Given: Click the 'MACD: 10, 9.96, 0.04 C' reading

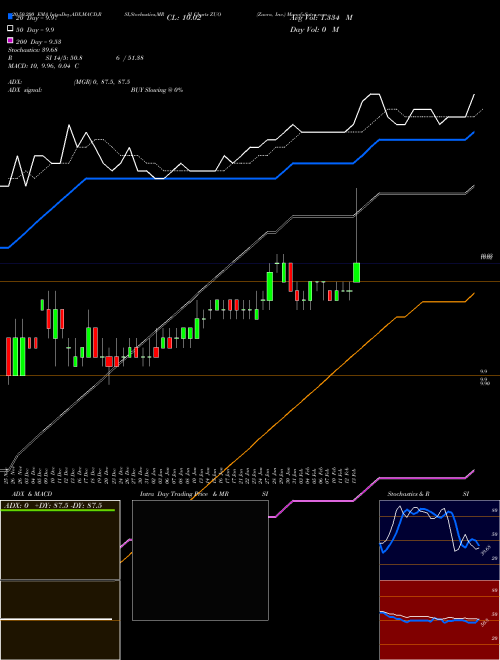Looking at the screenshot, I should (43, 66).
